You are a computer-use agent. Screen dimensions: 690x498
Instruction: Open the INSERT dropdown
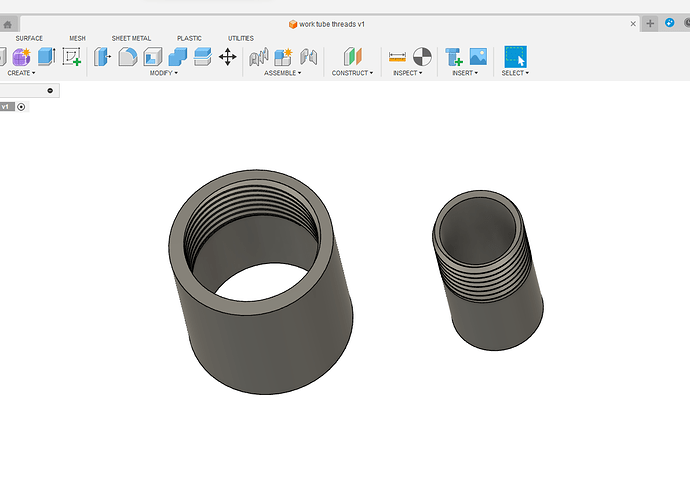tap(465, 73)
